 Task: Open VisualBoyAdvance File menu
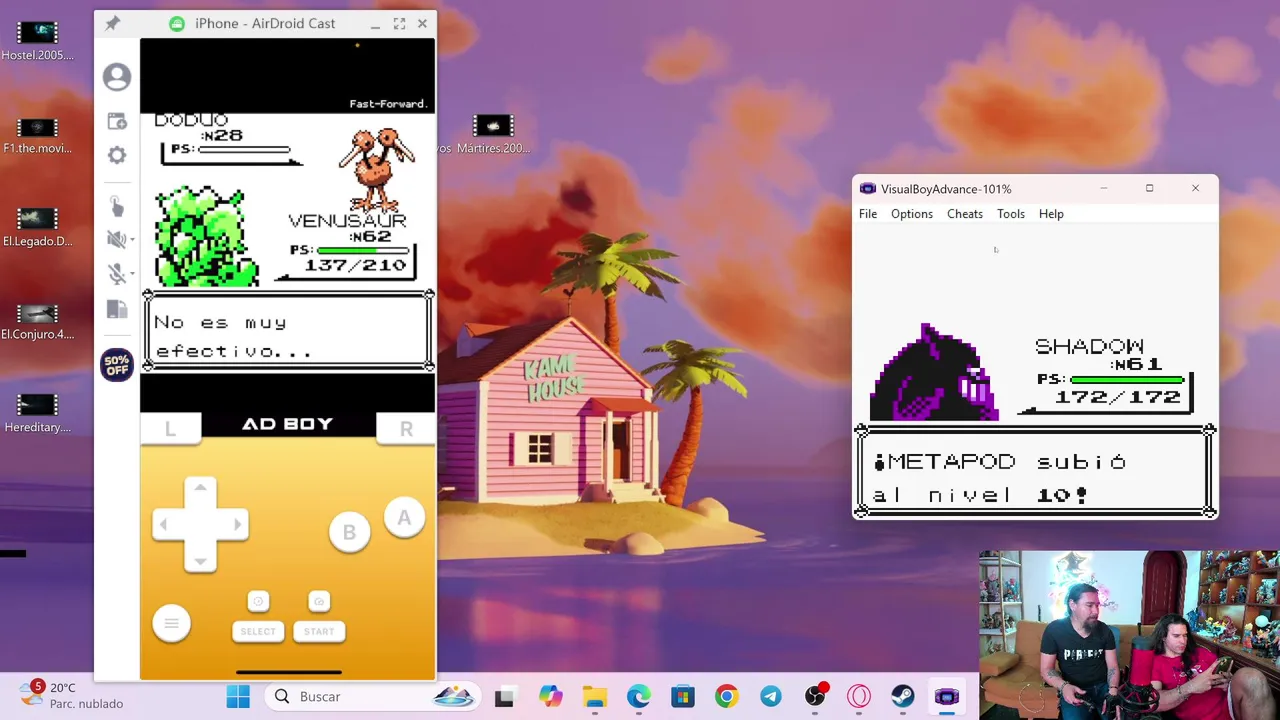click(x=868, y=214)
